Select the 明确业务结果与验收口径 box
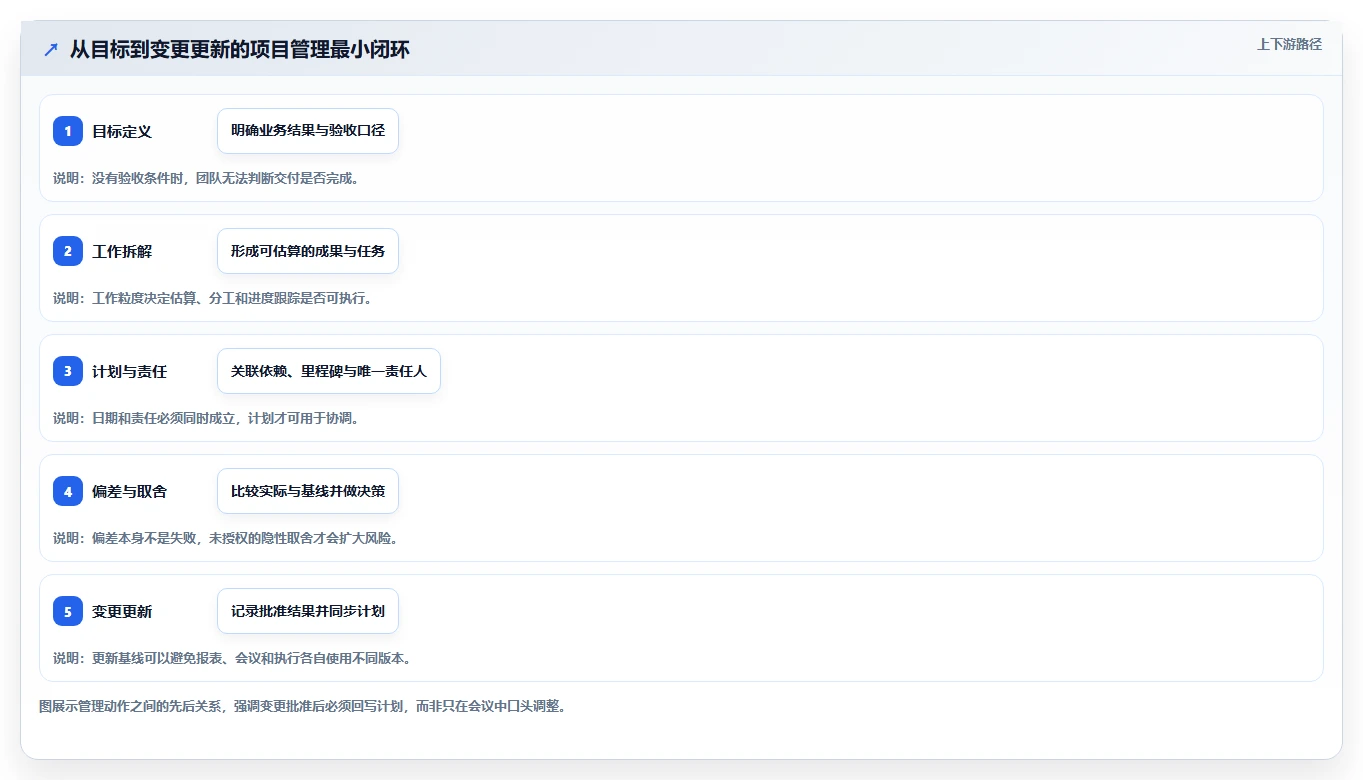1363x780 pixels. tap(308, 131)
